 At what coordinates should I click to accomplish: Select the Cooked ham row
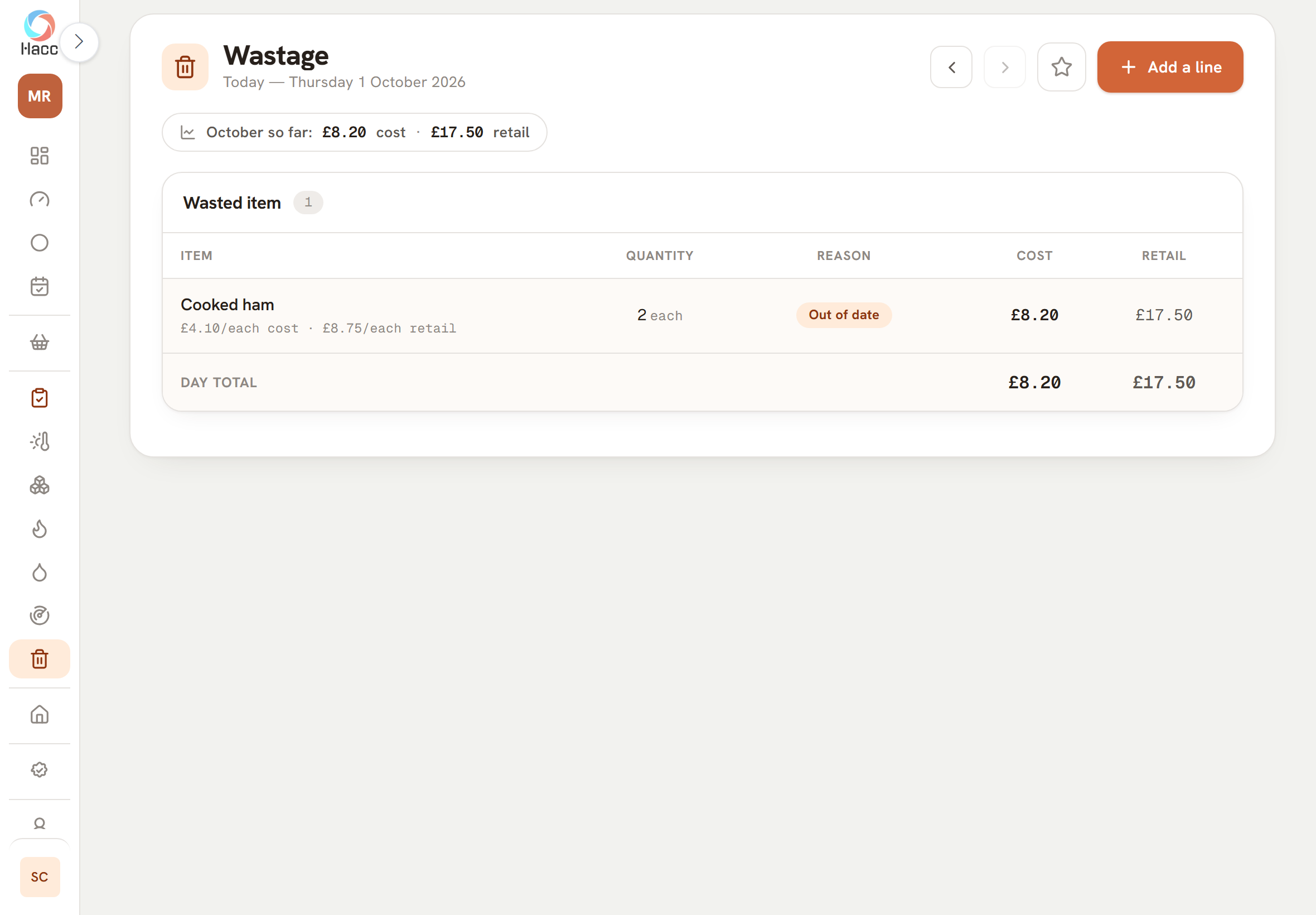[703, 316]
